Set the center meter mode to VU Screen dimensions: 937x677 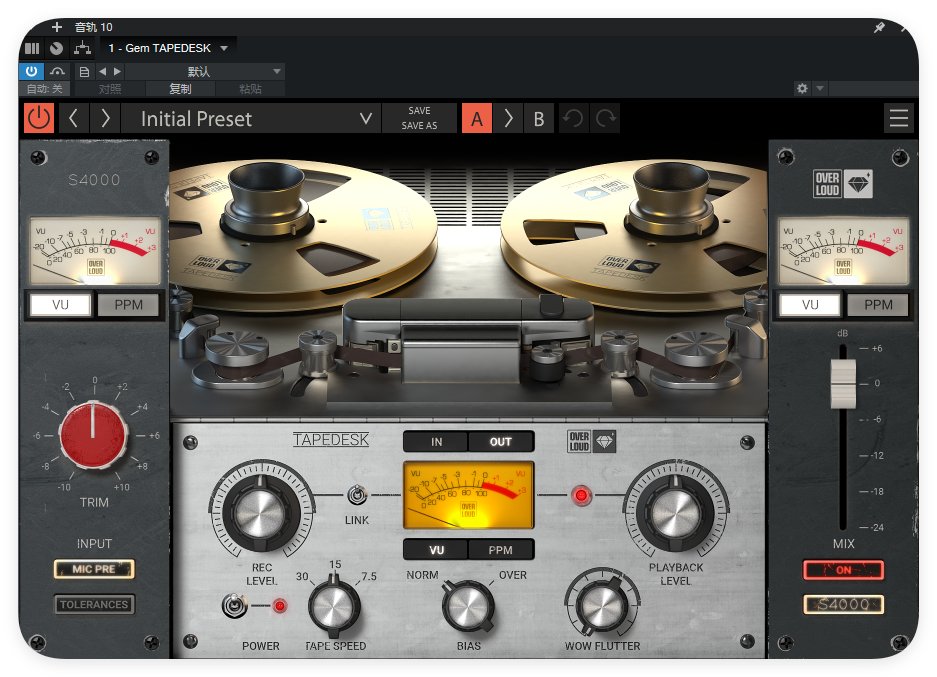(x=436, y=550)
